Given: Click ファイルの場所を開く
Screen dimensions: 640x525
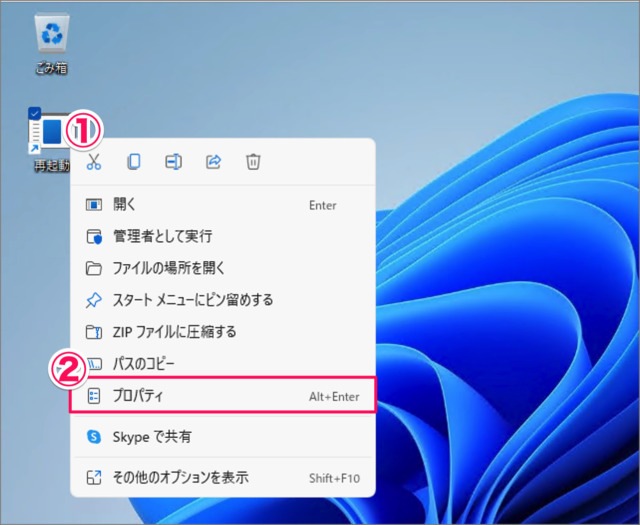Looking at the screenshot, I should coord(169,268).
